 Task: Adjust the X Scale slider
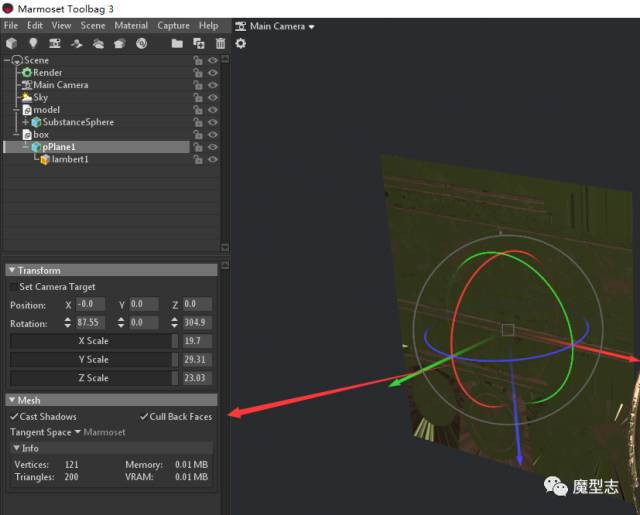coord(94,341)
